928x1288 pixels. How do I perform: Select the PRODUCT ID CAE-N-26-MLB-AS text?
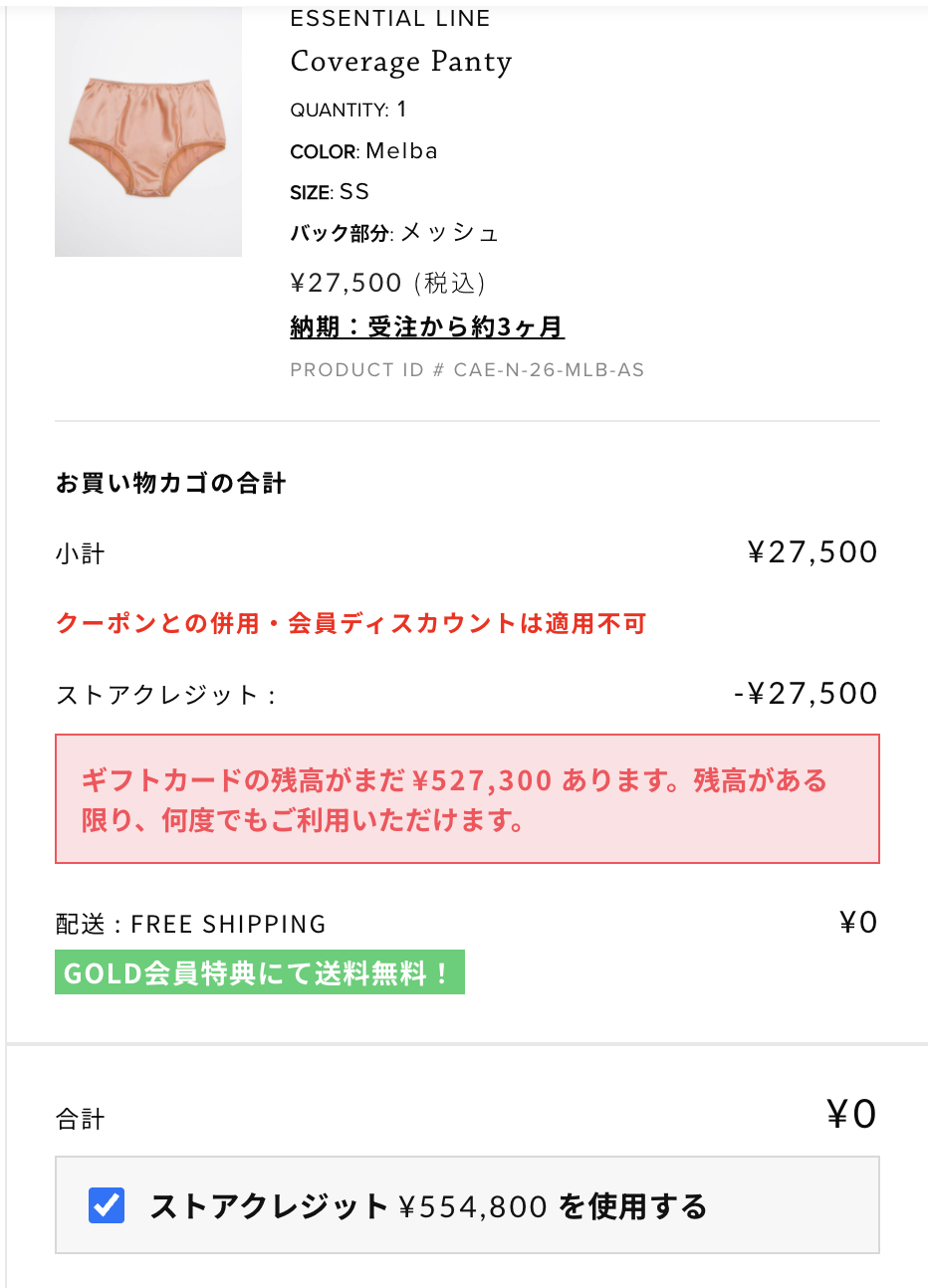467,370
